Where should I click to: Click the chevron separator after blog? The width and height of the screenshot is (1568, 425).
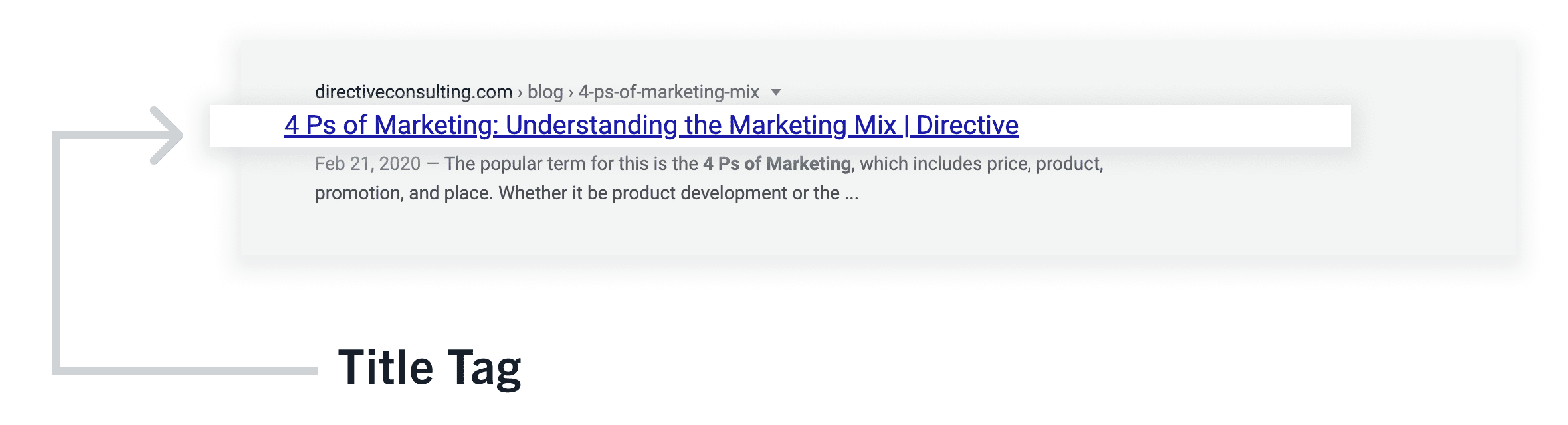[x=571, y=92]
